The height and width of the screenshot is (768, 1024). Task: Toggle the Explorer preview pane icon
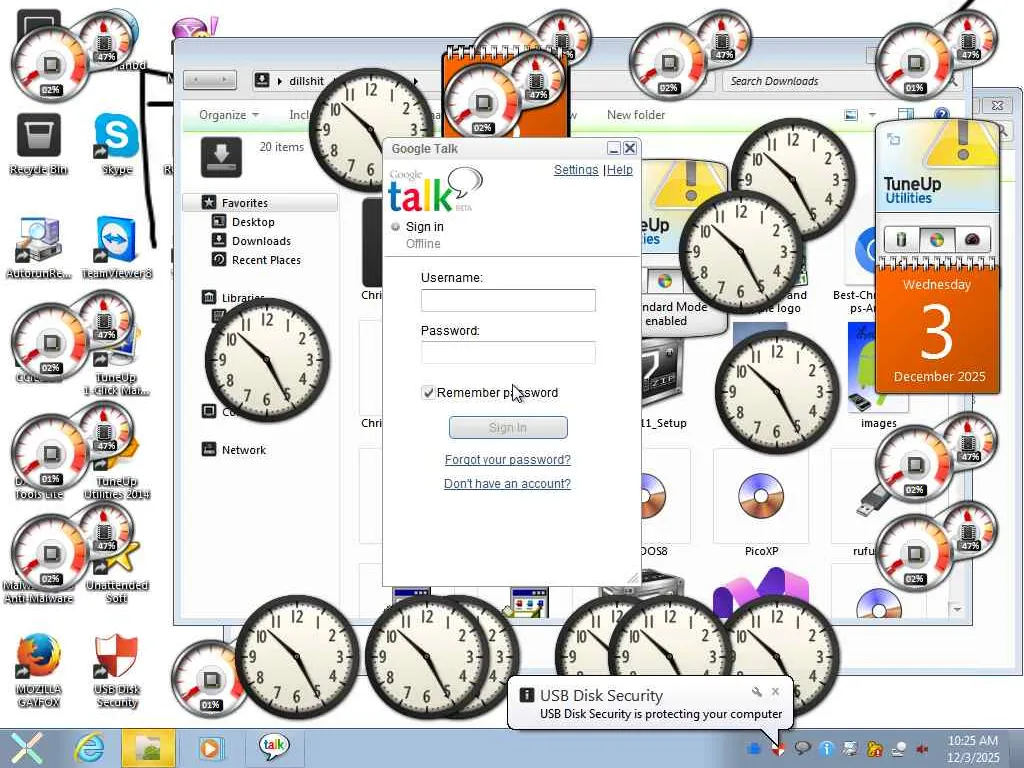point(906,115)
